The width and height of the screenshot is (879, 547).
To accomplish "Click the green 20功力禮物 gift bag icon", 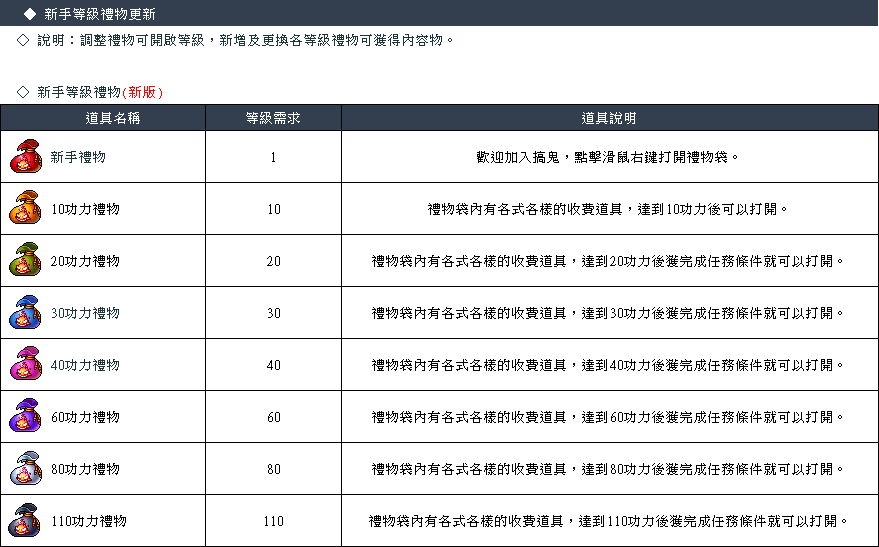I will (26, 260).
